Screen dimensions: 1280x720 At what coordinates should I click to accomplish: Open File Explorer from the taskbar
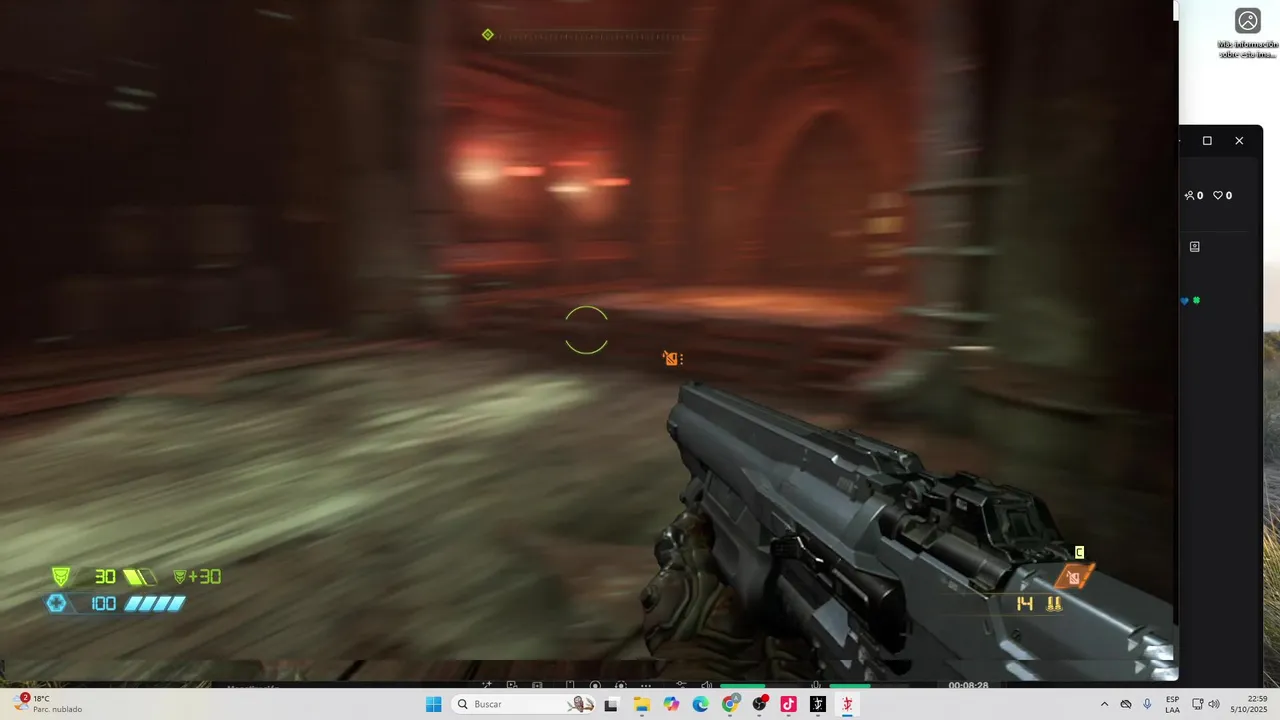click(x=641, y=704)
